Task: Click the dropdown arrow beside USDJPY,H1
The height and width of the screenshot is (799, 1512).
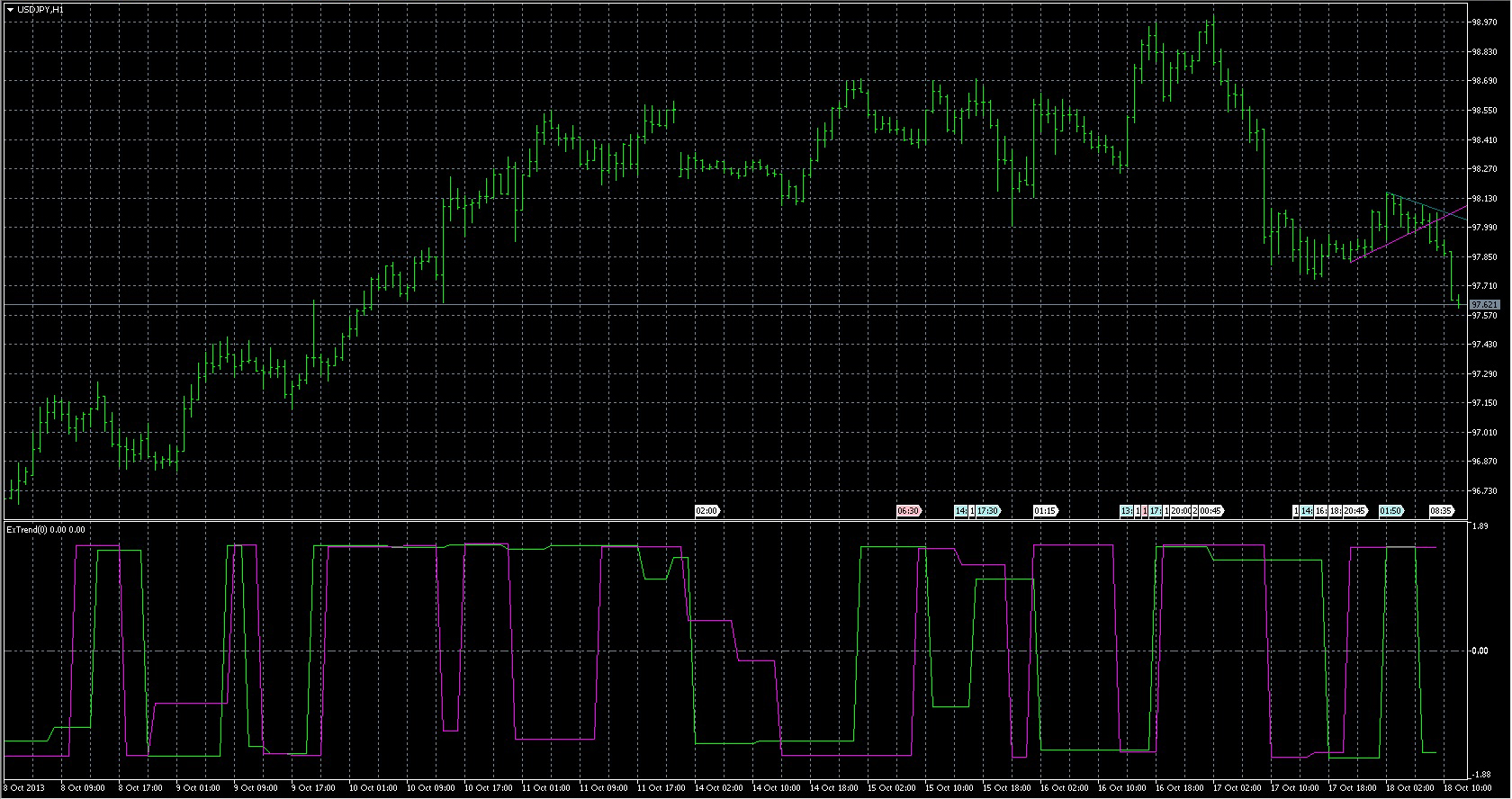Action: click(10, 9)
